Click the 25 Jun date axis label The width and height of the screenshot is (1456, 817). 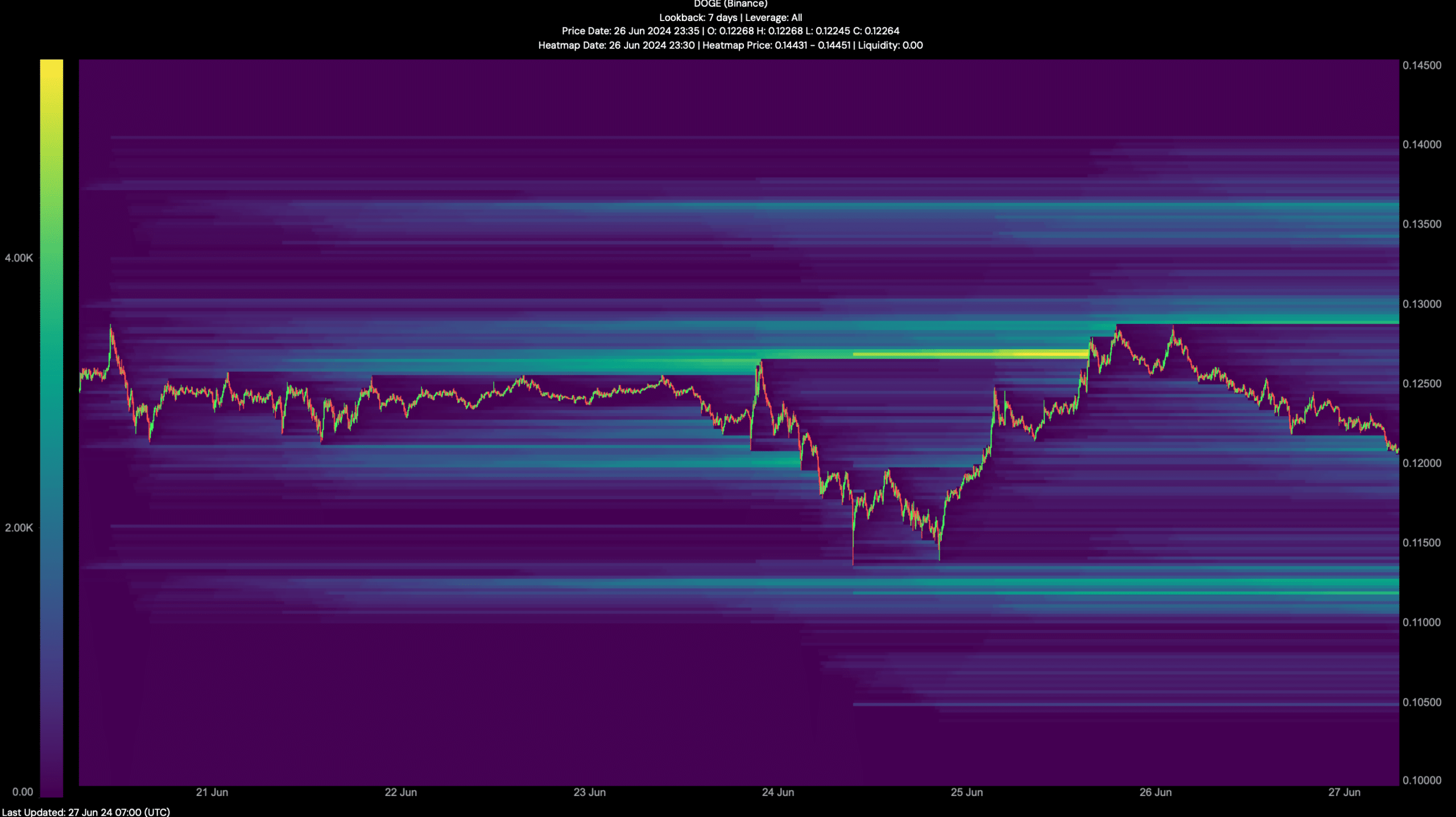click(x=967, y=793)
